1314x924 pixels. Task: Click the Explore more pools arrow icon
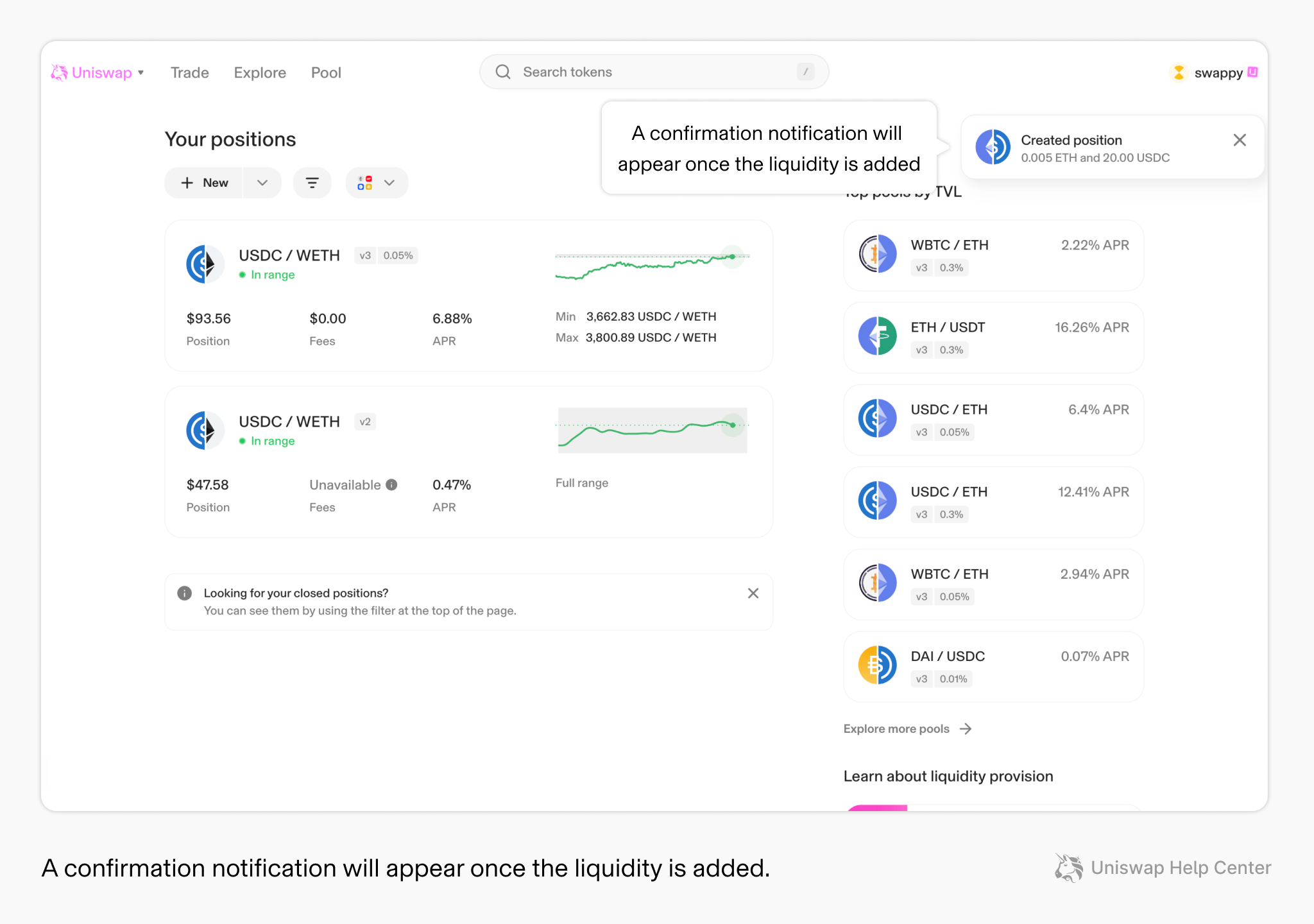click(965, 728)
